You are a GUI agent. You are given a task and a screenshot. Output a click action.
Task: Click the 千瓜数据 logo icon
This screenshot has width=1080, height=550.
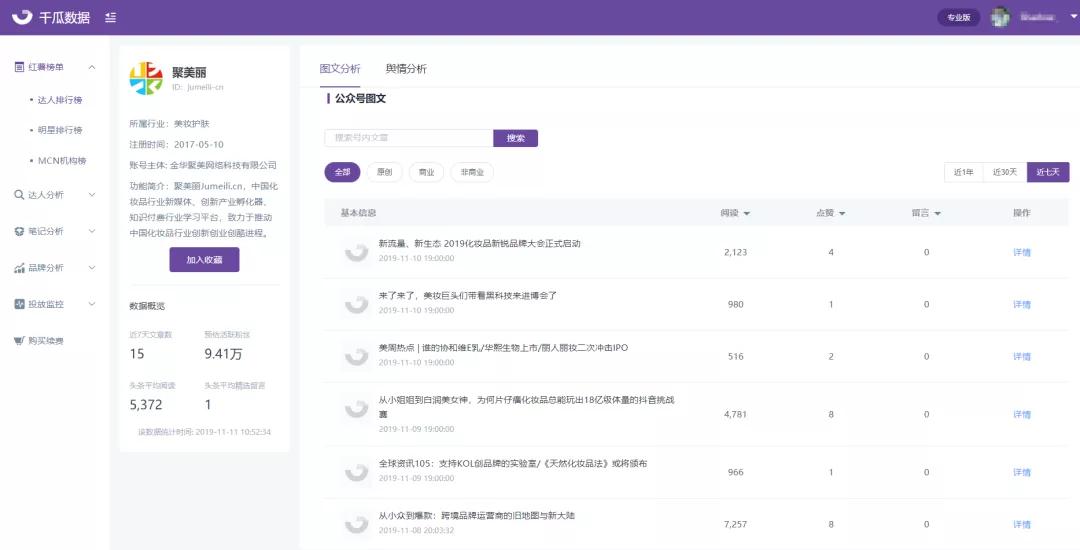point(22,17)
